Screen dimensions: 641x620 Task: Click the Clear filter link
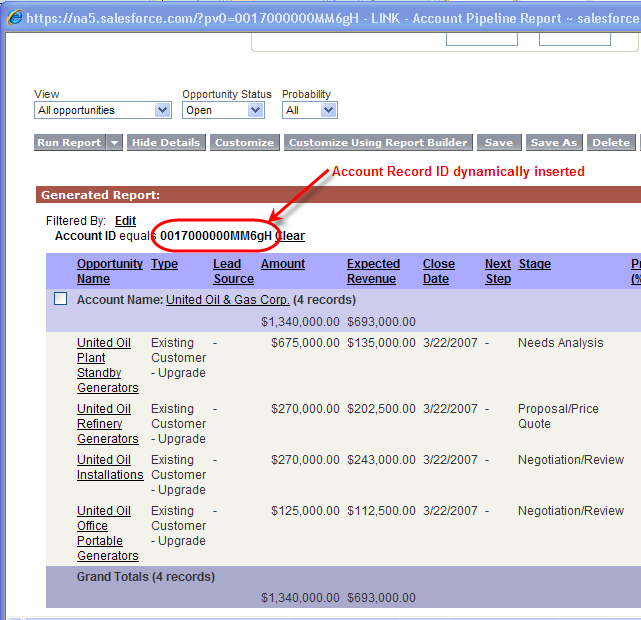(290, 236)
